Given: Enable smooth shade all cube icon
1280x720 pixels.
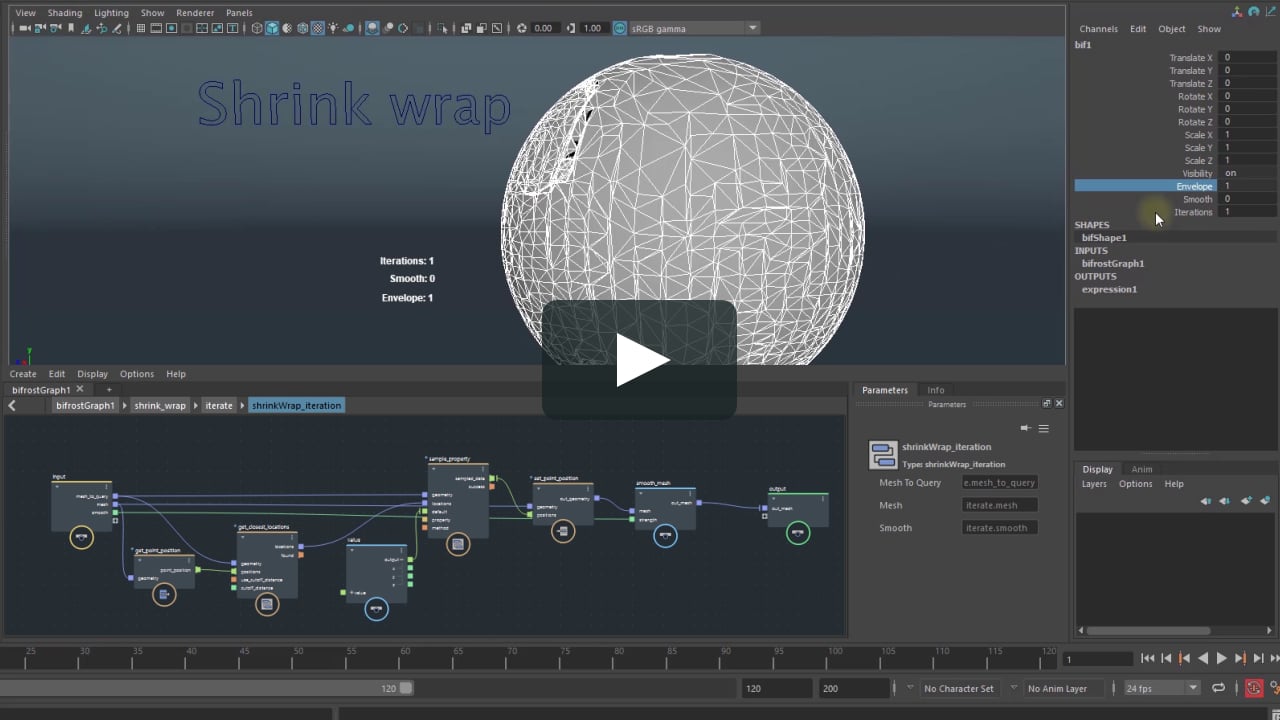Looking at the screenshot, I should 272,28.
